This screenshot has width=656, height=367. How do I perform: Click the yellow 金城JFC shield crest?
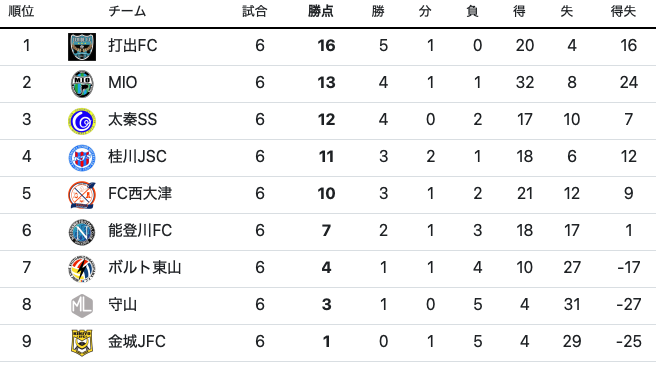(x=82, y=343)
